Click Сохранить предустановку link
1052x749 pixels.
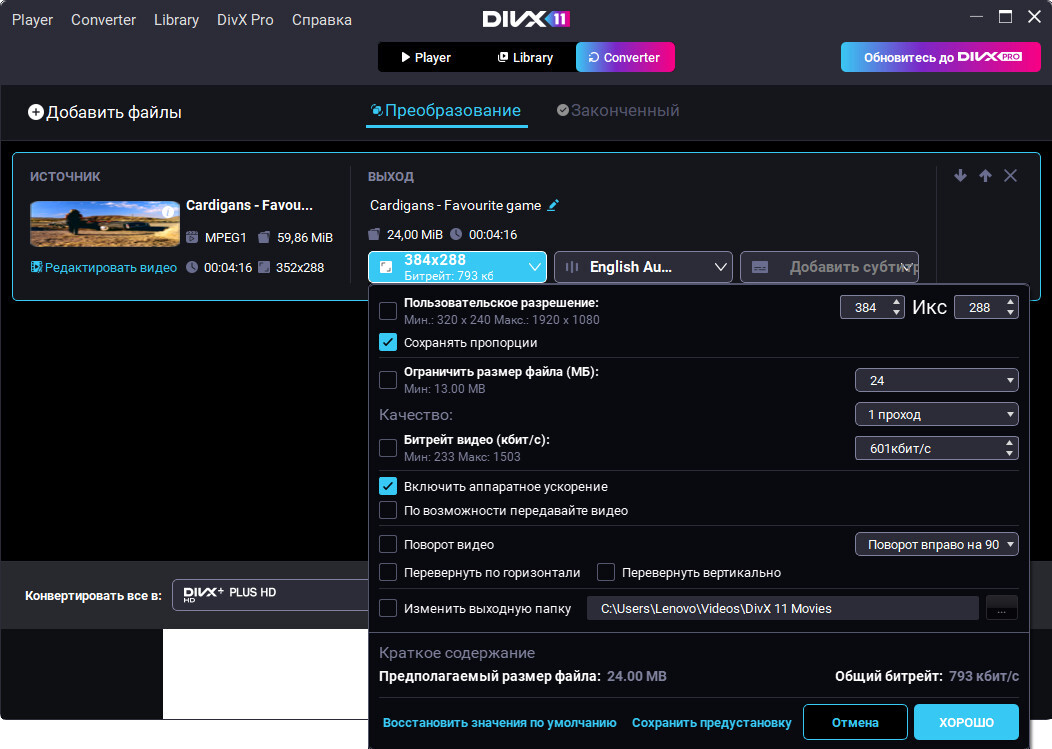tap(711, 723)
